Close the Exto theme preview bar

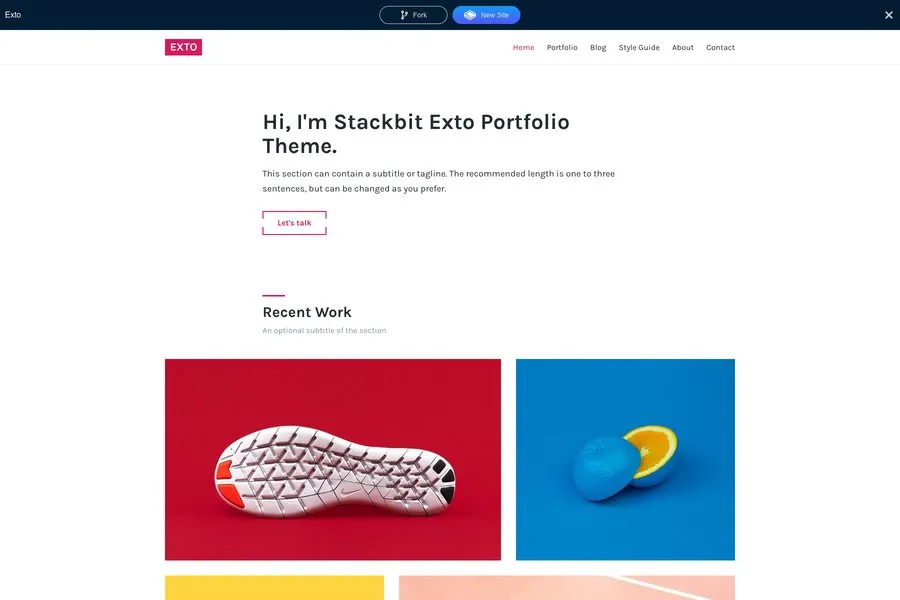click(x=888, y=15)
